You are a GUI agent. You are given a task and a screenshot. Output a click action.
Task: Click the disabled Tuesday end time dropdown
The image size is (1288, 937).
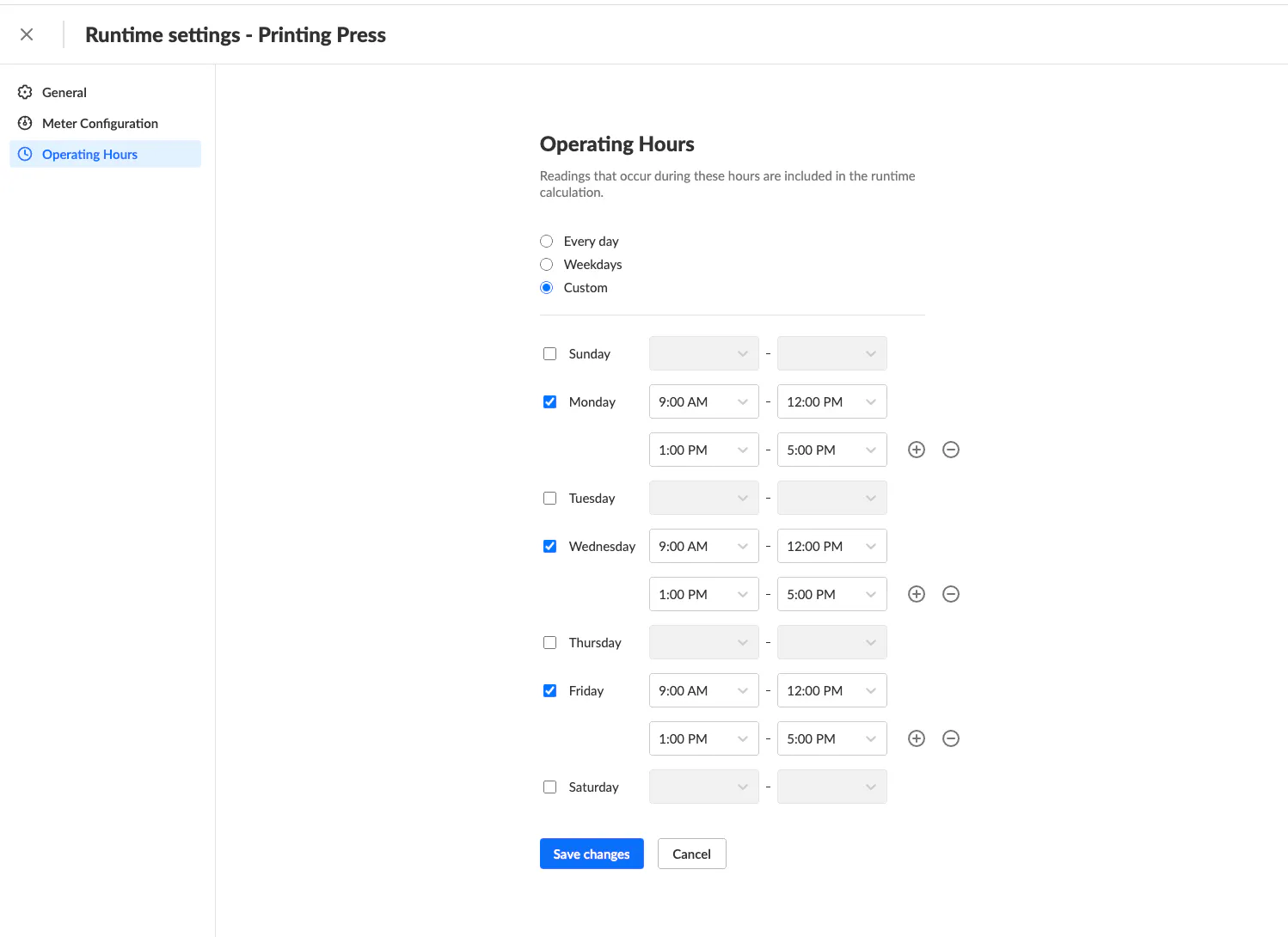(831, 498)
